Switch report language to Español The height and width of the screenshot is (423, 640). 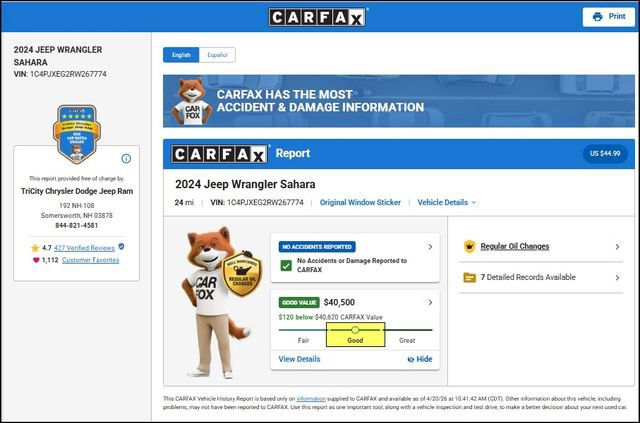coord(217,55)
